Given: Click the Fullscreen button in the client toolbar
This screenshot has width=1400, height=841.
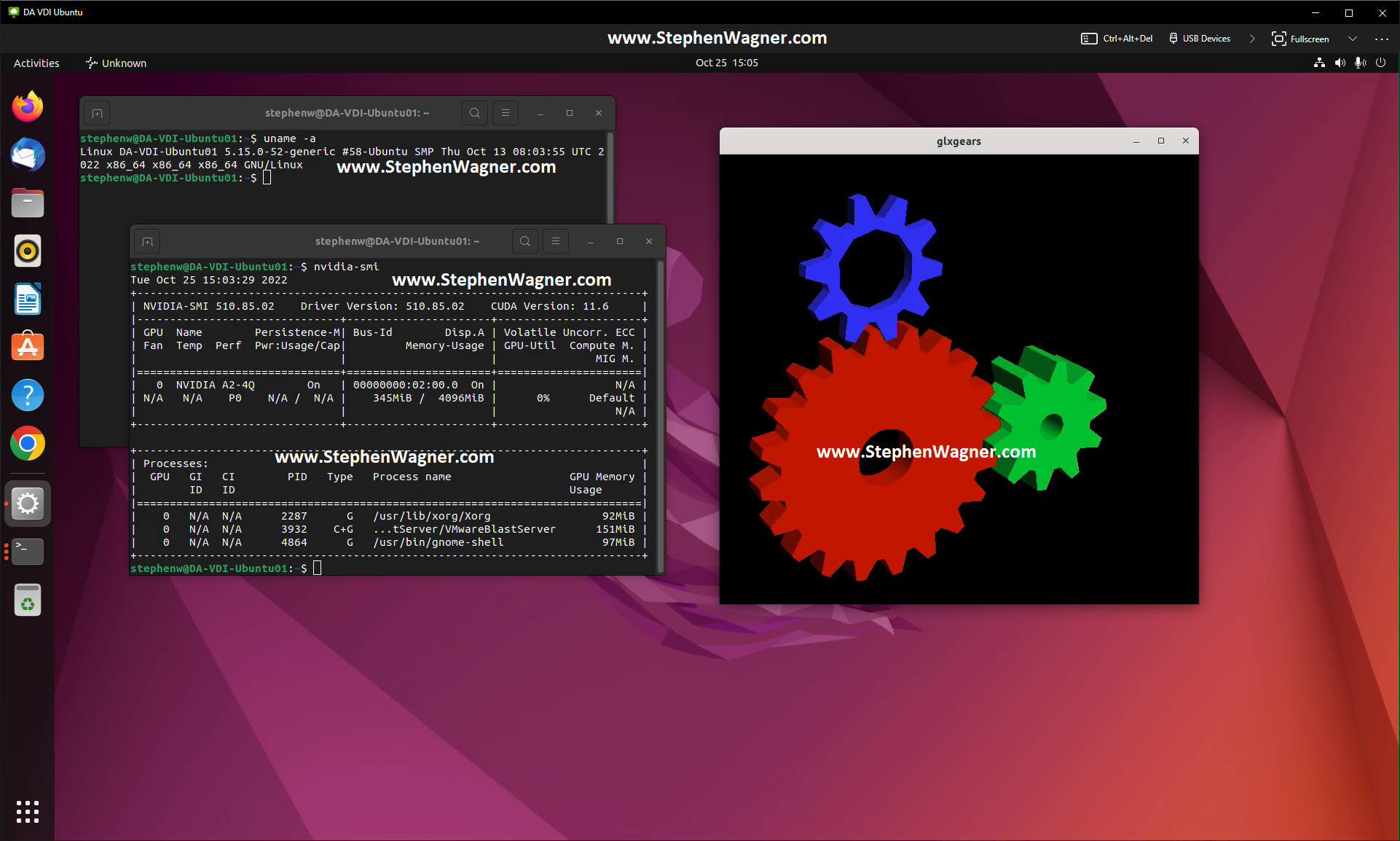Looking at the screenshot, I should pyautogui.click(x=1301, y=39).
